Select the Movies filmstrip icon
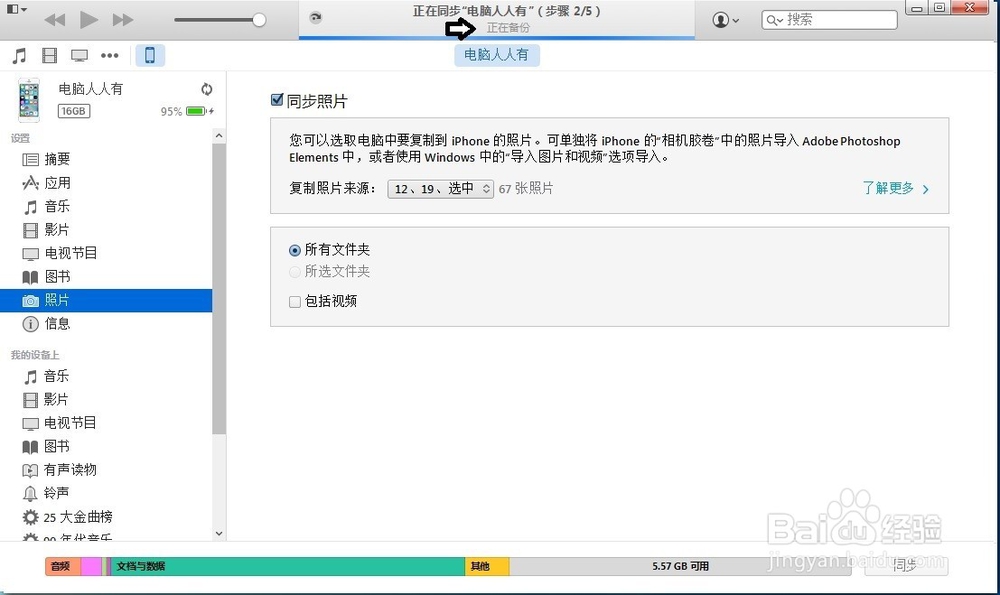This screenshot has height=595, width=1000. coord(49,55)
